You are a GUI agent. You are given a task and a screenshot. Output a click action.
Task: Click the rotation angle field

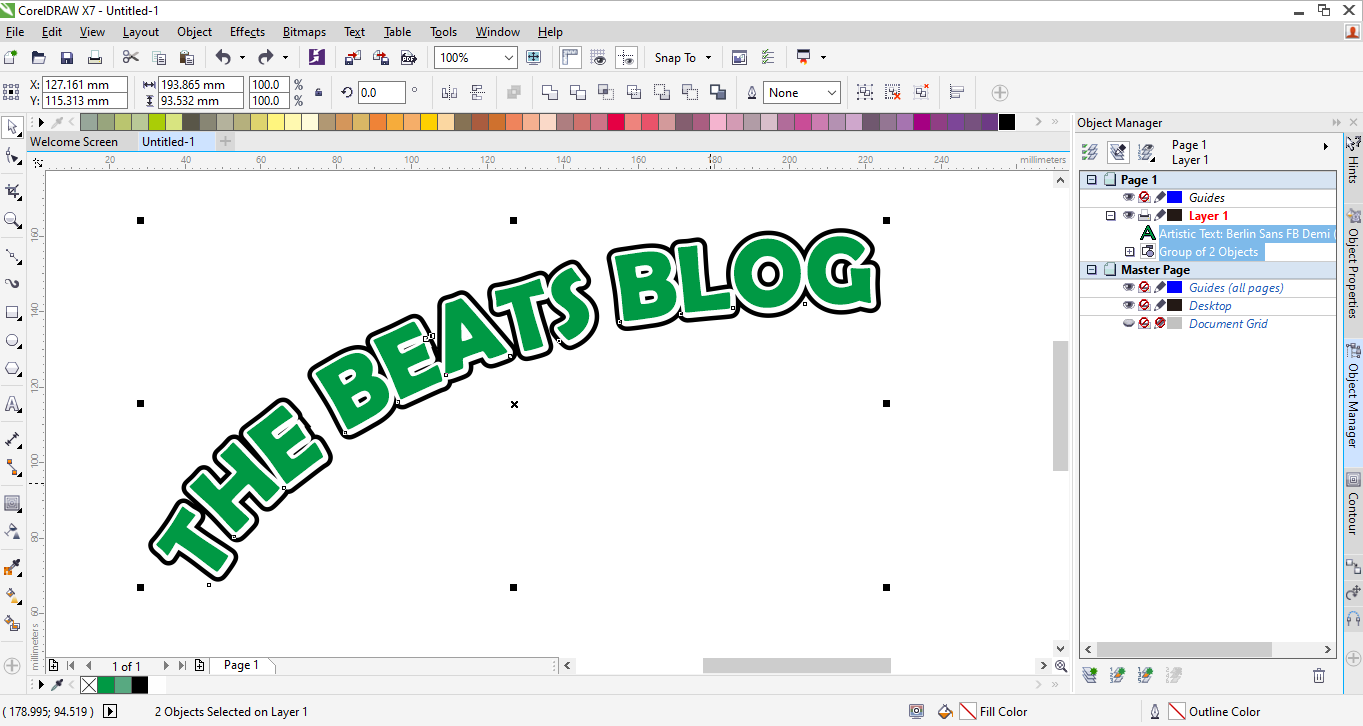(x=381, y=93)
